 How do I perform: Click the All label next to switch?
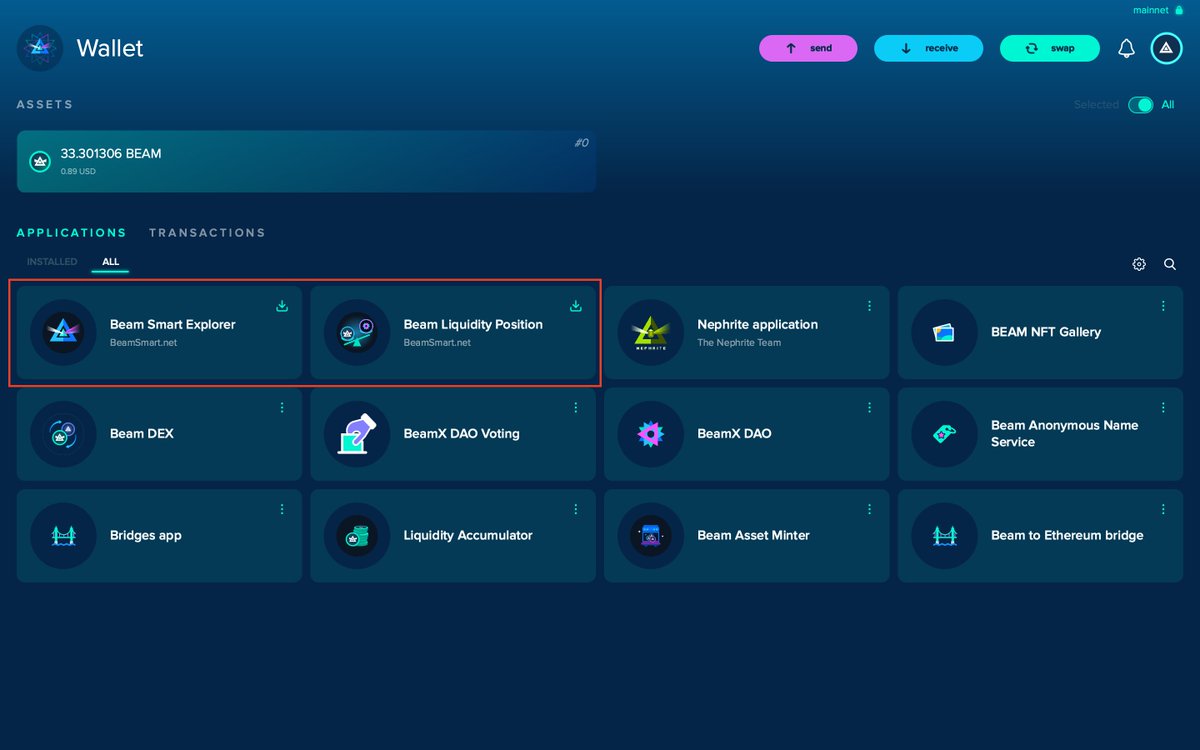1168,105
